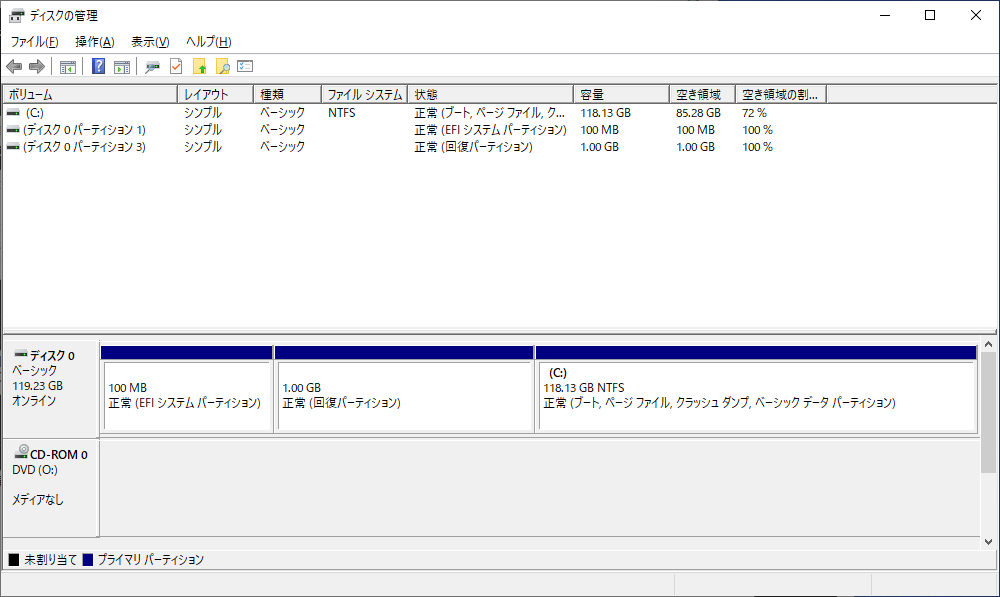Image resolution: width=1000 pixels, height=597 pixels.
Task: Click the yellow folder green arrow icon
Action: (x=200, y=66)
